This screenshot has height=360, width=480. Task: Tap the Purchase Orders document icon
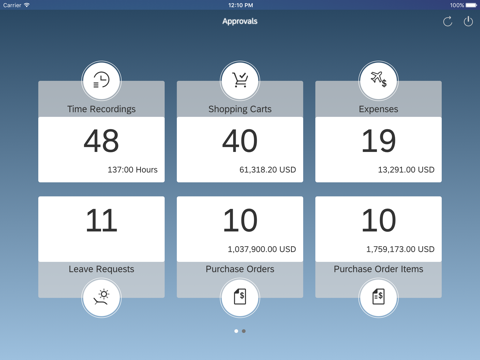(240, 298)
